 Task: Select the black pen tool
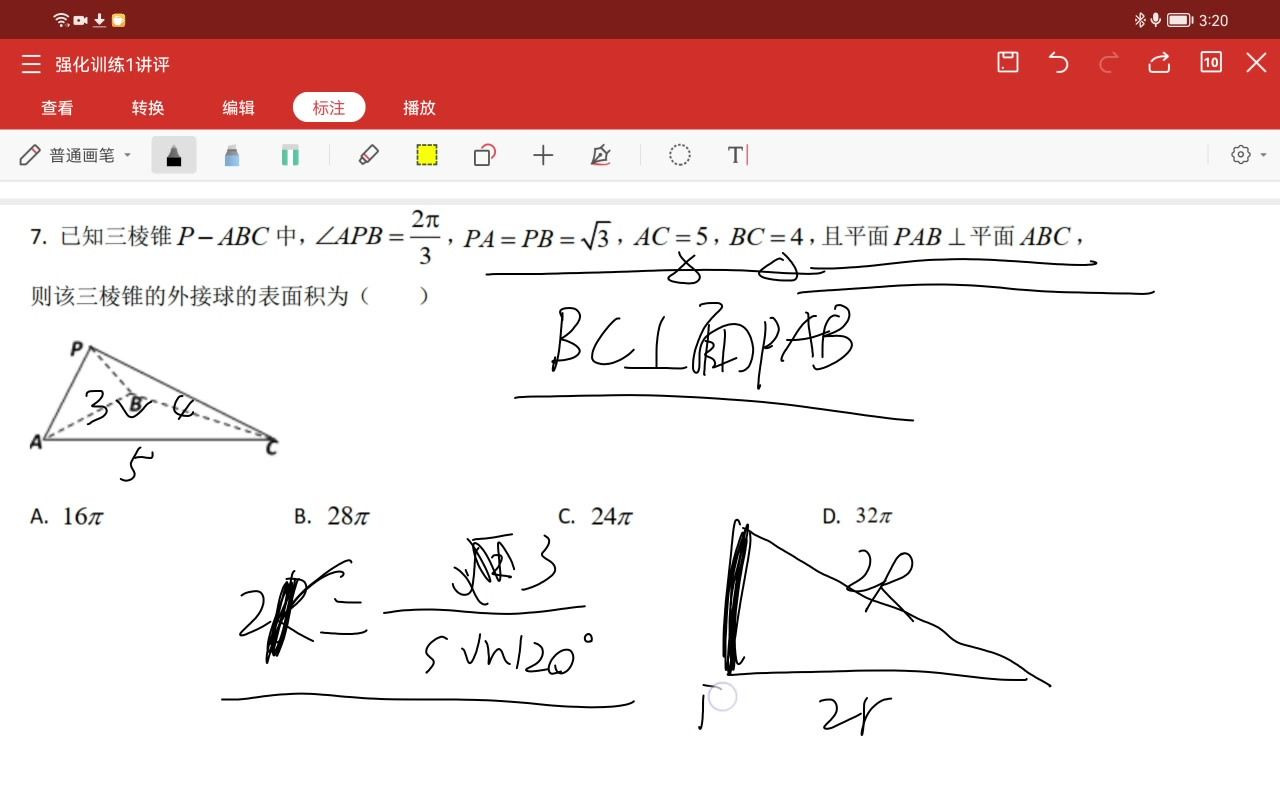174,155
